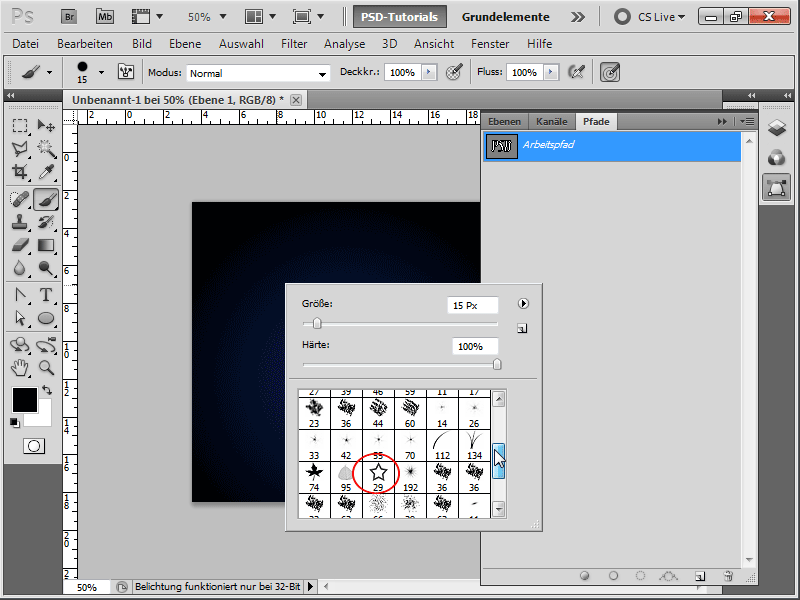This screenshot has width=800, height=600.
Task: Toggle the Brush panel button
Action: pos(126,71)
